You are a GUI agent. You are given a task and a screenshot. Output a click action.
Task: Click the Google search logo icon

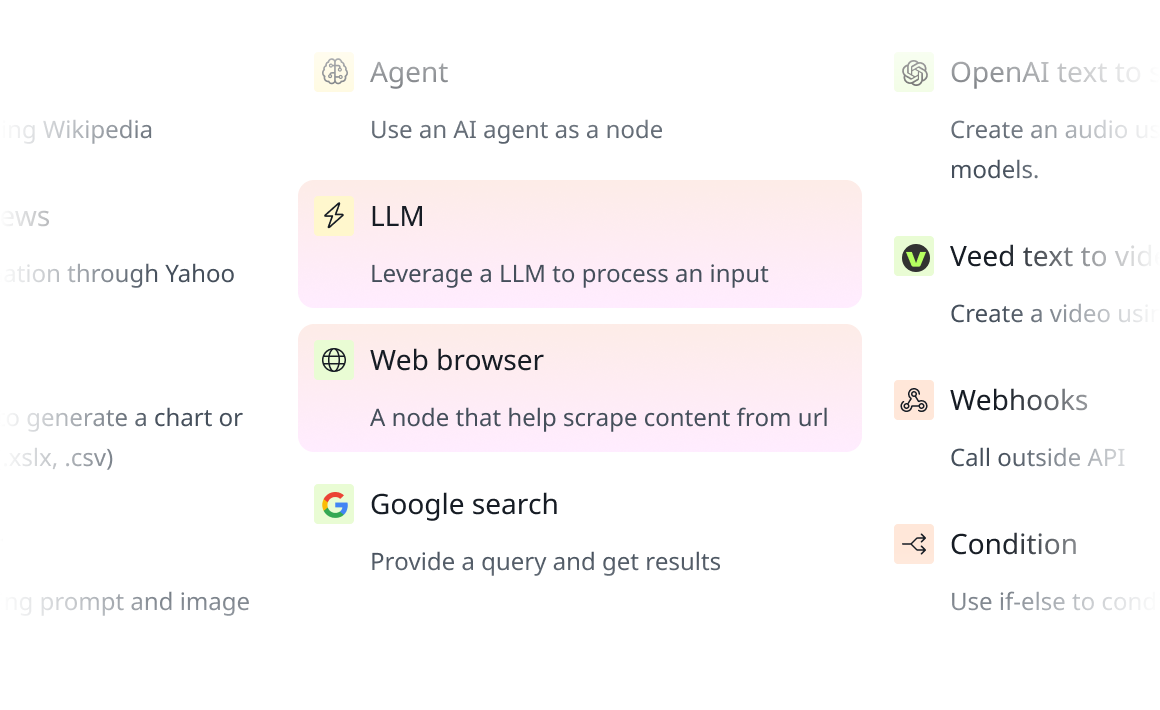click(334, 504)
